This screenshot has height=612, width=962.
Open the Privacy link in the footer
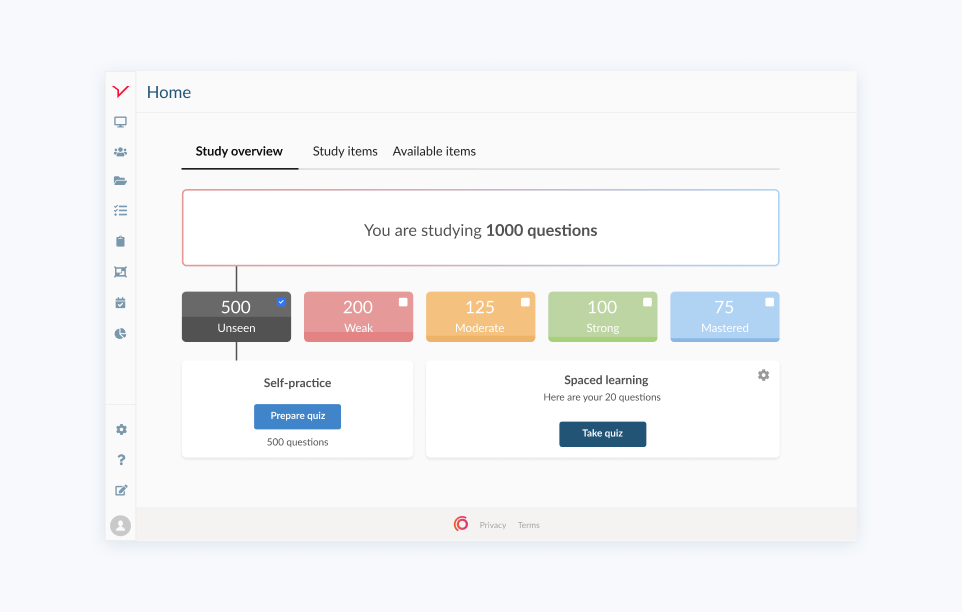pos(492,525)
